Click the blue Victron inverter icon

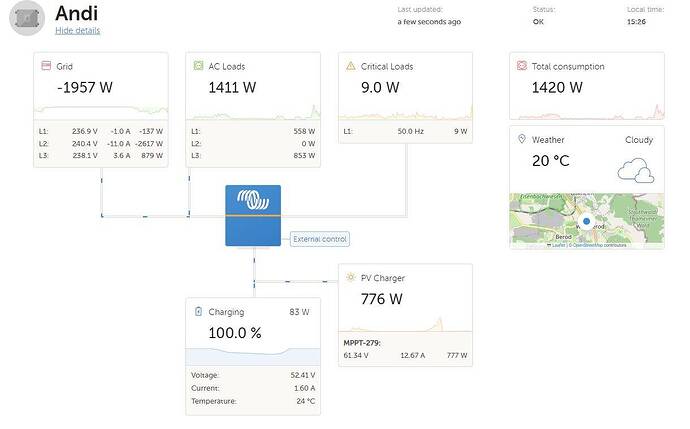click(x=253, y=215)
